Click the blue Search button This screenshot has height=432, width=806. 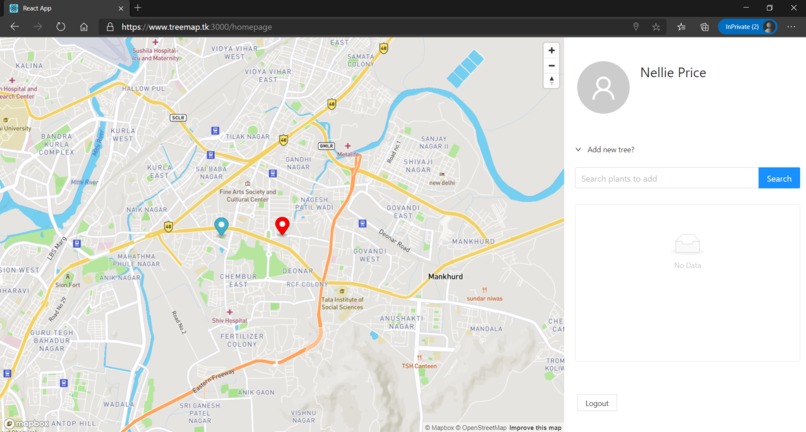pos(779,178)
